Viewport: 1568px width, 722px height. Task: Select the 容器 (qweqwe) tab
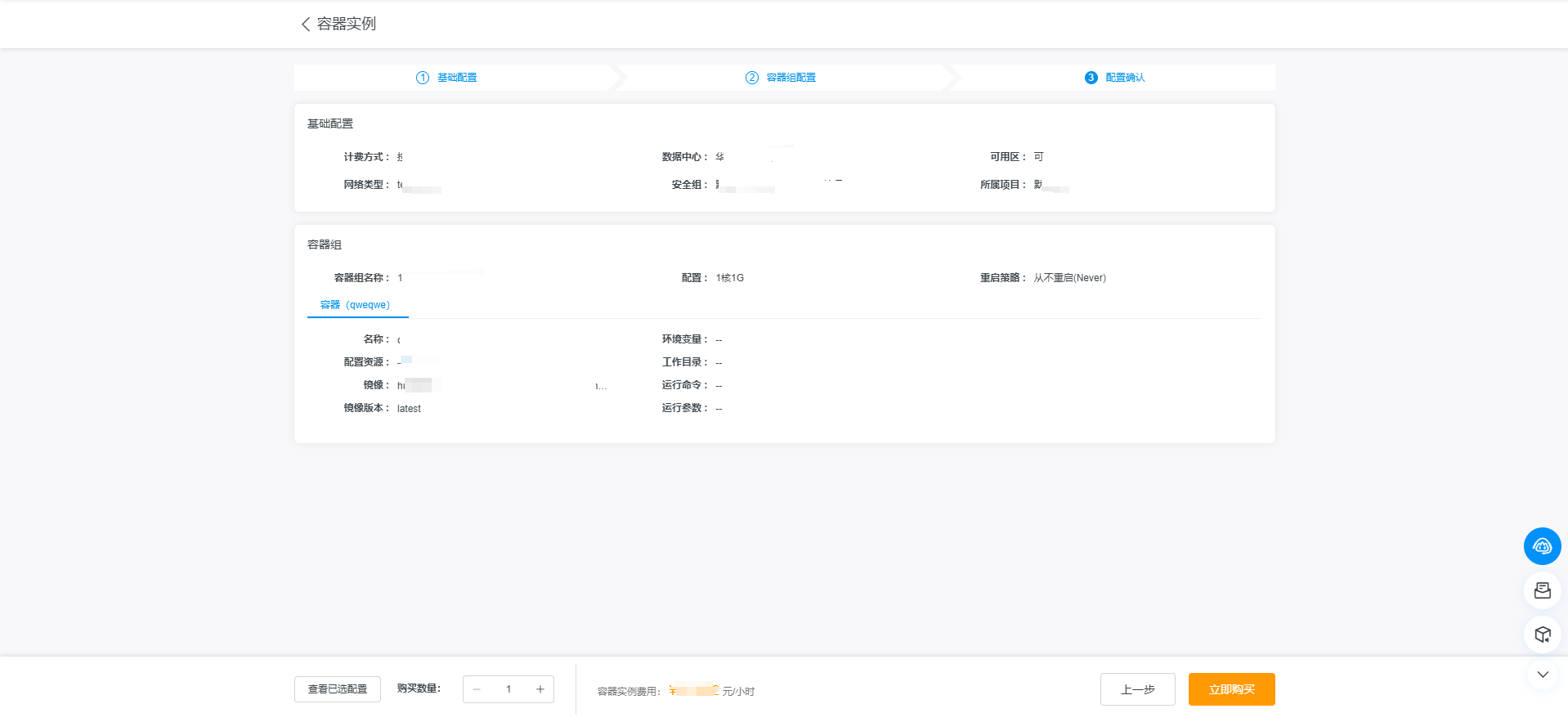click(x=356, y=305)
